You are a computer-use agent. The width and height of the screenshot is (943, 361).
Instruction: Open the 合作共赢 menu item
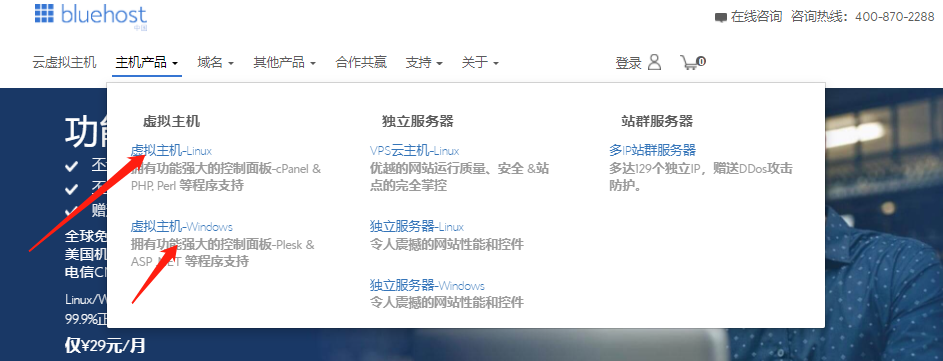(x=361, y=62)
